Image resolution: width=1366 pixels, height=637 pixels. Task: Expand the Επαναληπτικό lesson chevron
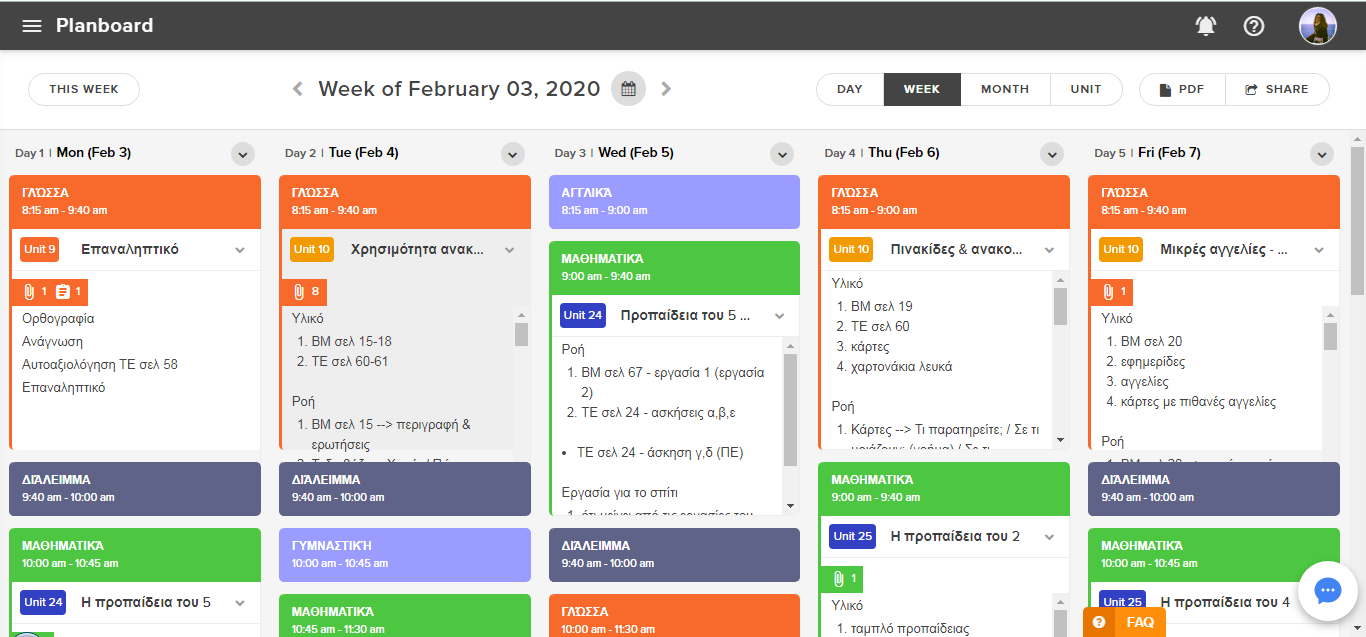[240, 250]
